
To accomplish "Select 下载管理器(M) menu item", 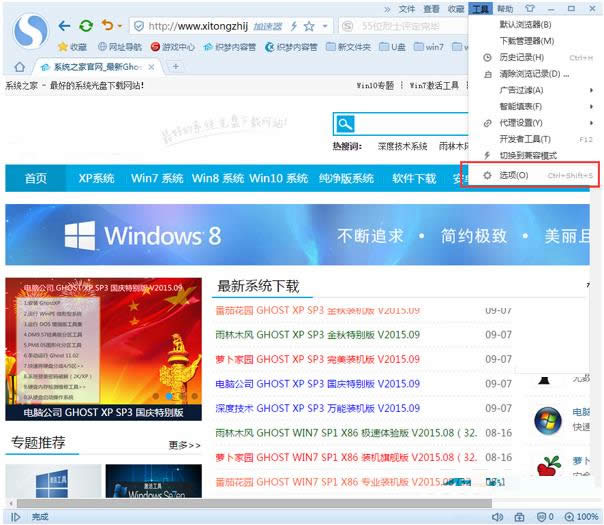I will coord(535,41).
